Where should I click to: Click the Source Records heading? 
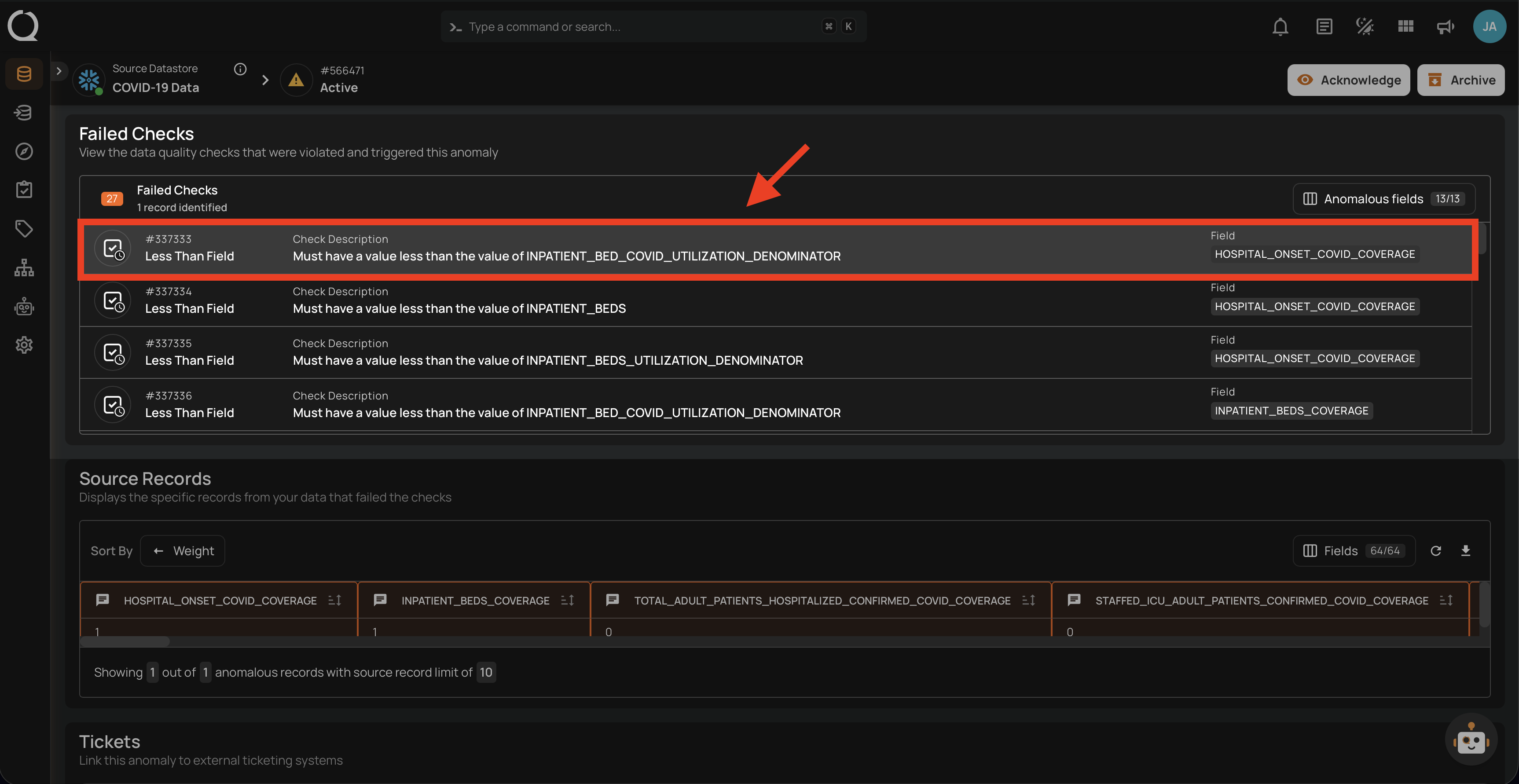[145, 479]
